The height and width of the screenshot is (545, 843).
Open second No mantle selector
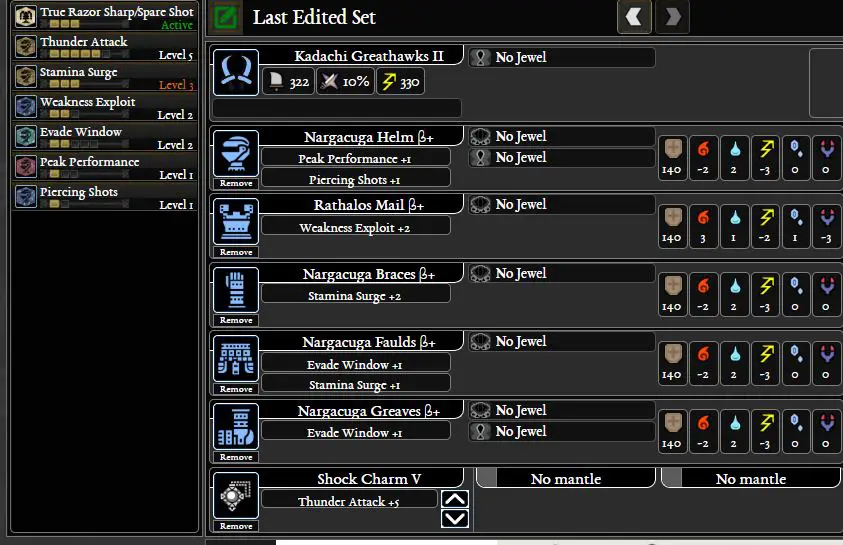751,478
